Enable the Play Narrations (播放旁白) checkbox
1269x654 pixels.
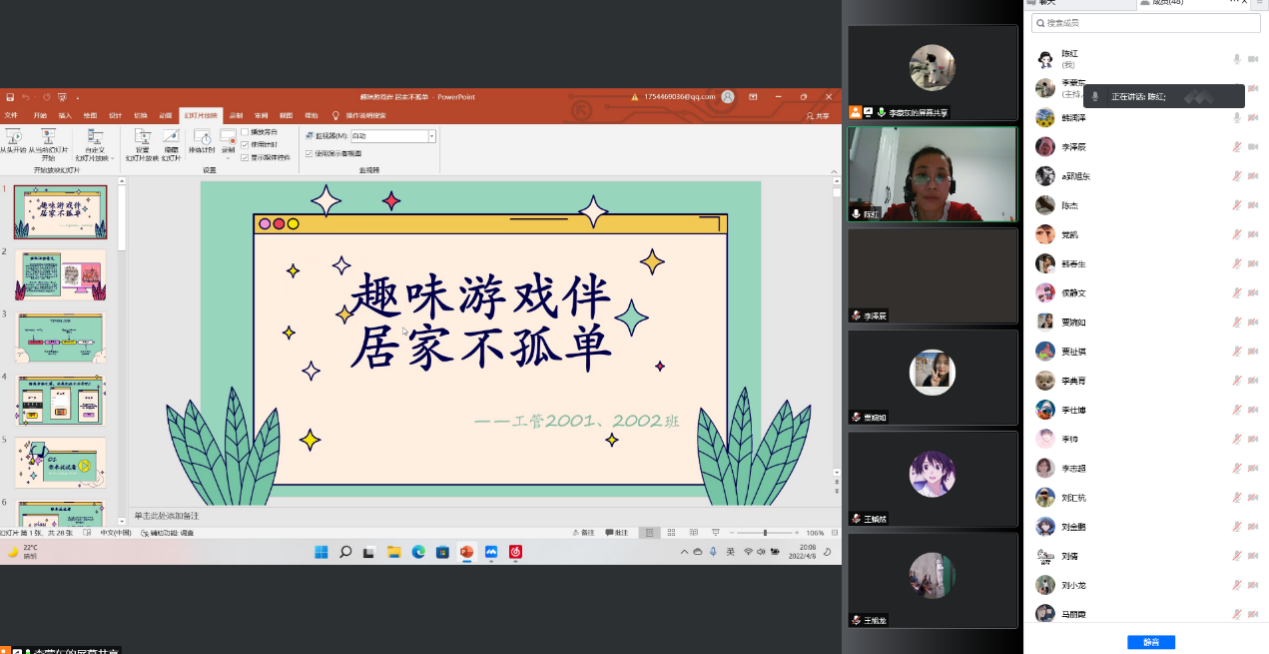[245, 132]
